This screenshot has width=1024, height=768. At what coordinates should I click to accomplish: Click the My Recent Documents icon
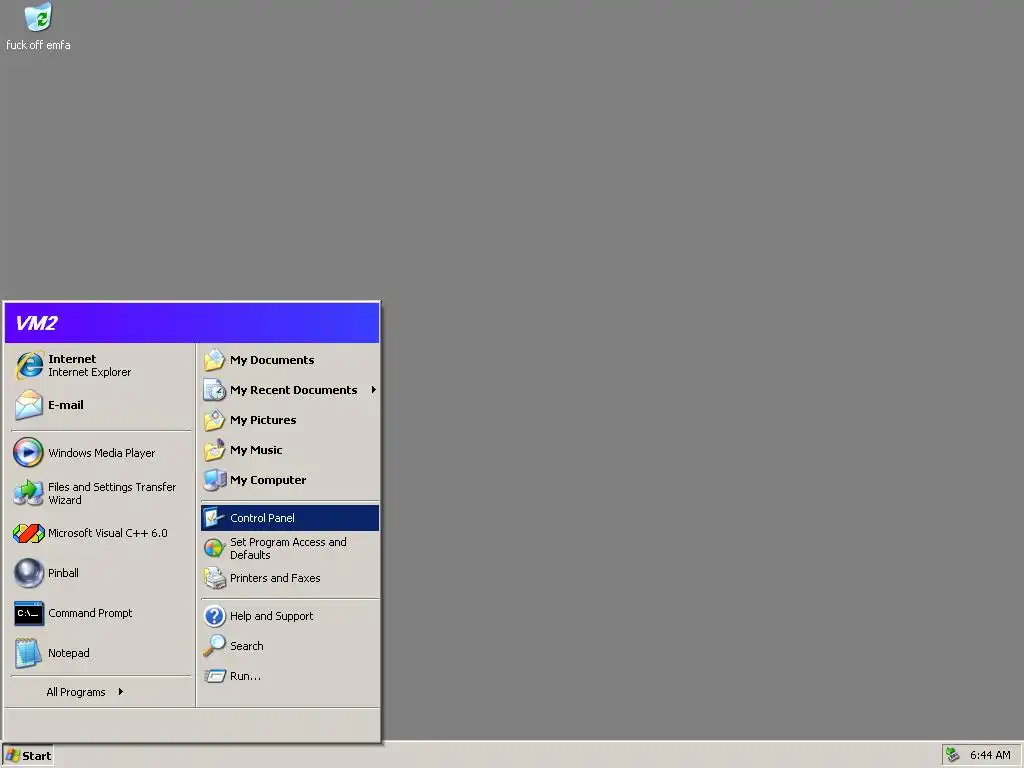pos(214,390)
